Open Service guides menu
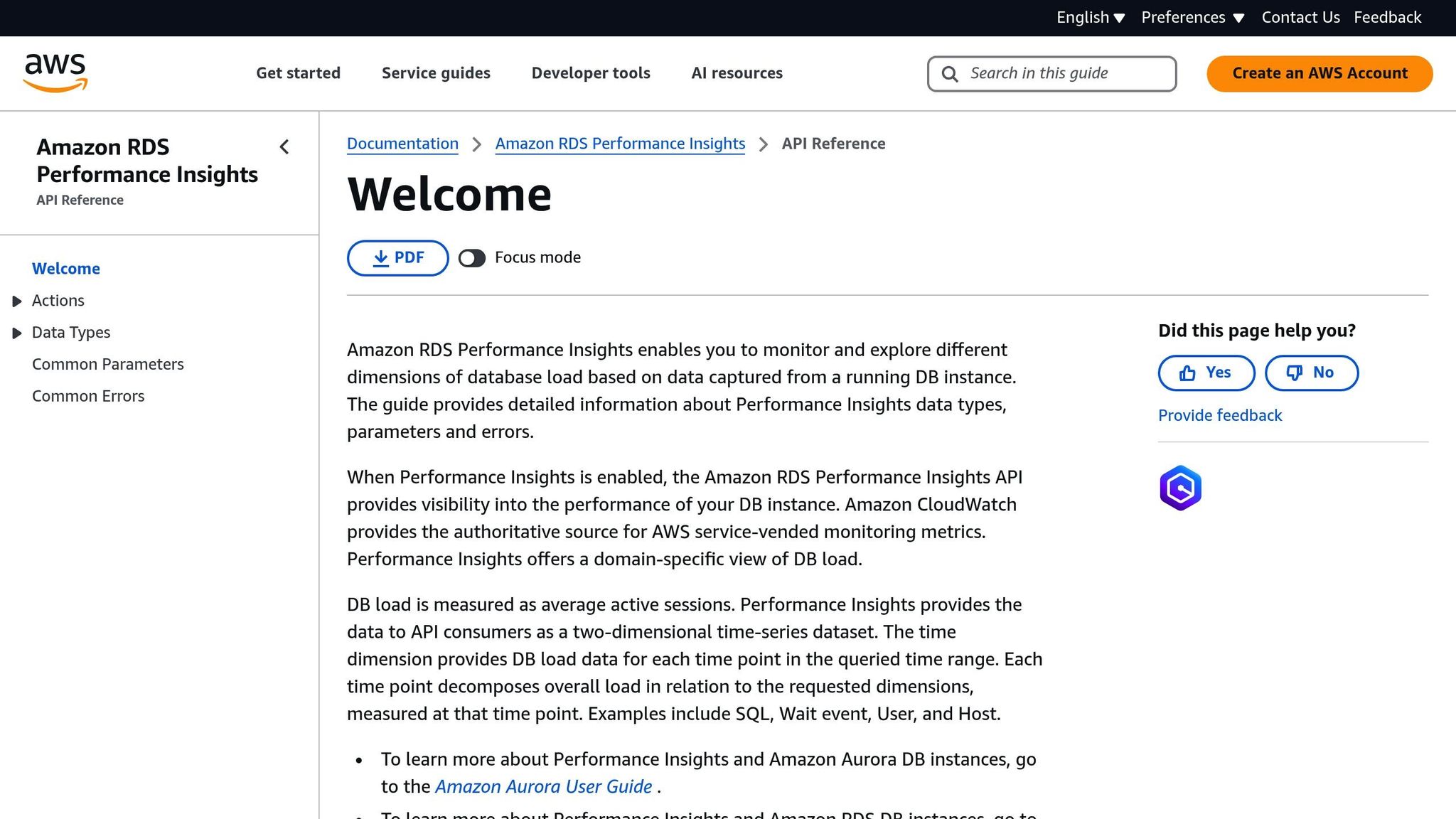The image size is (1456, 819). coord(436,73)
